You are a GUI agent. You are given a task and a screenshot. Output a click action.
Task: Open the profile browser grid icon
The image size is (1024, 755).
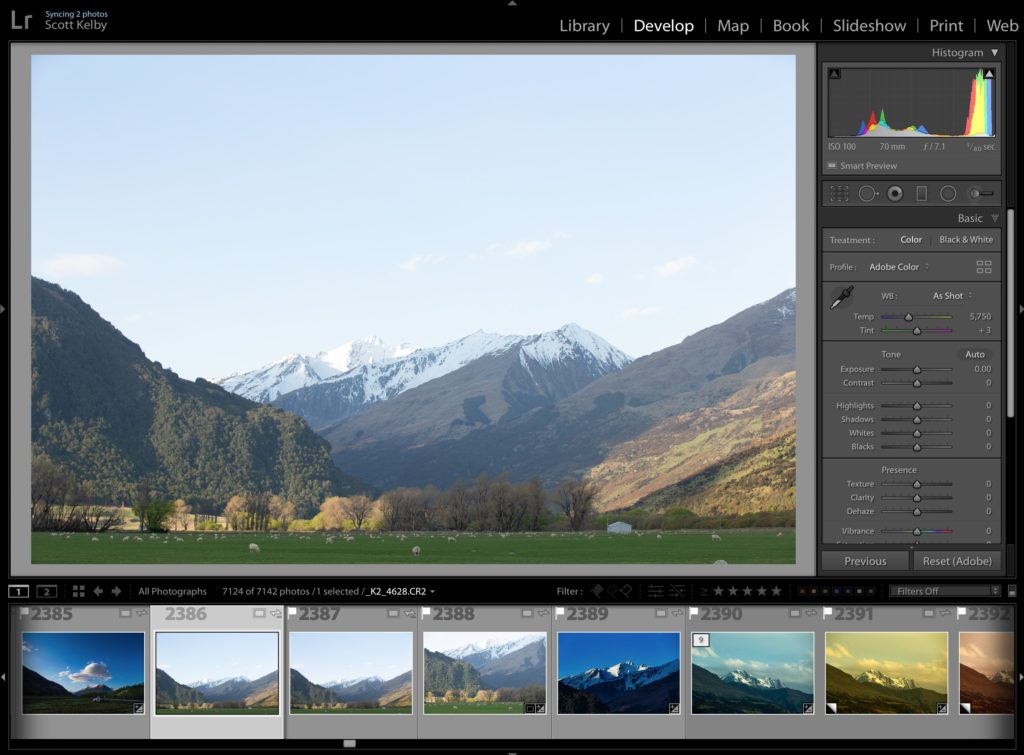pos(984,267)
